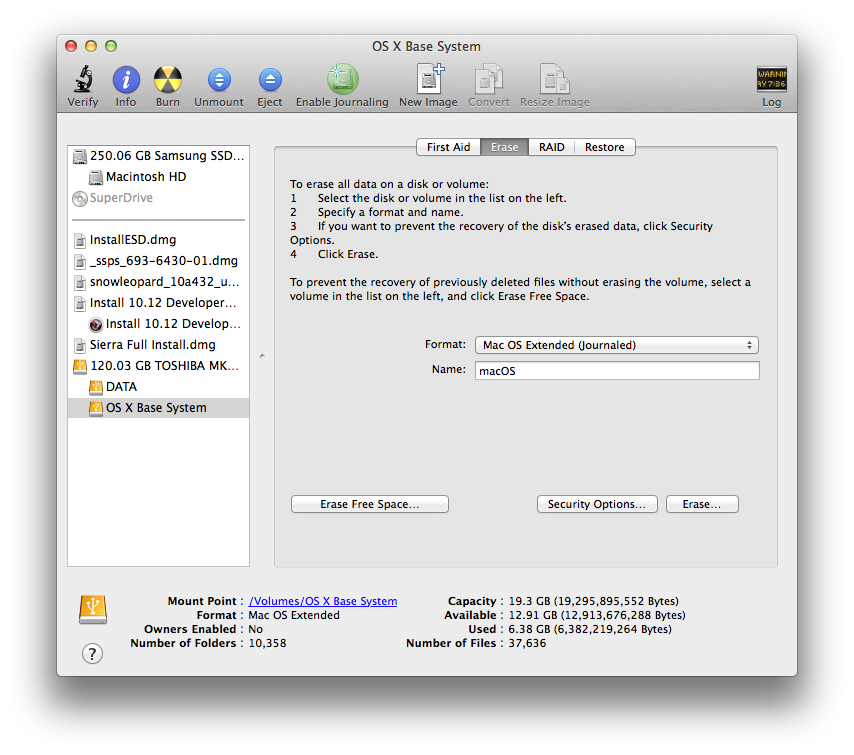Select the Resize Image toolbar icon

(x=555, y=80)
